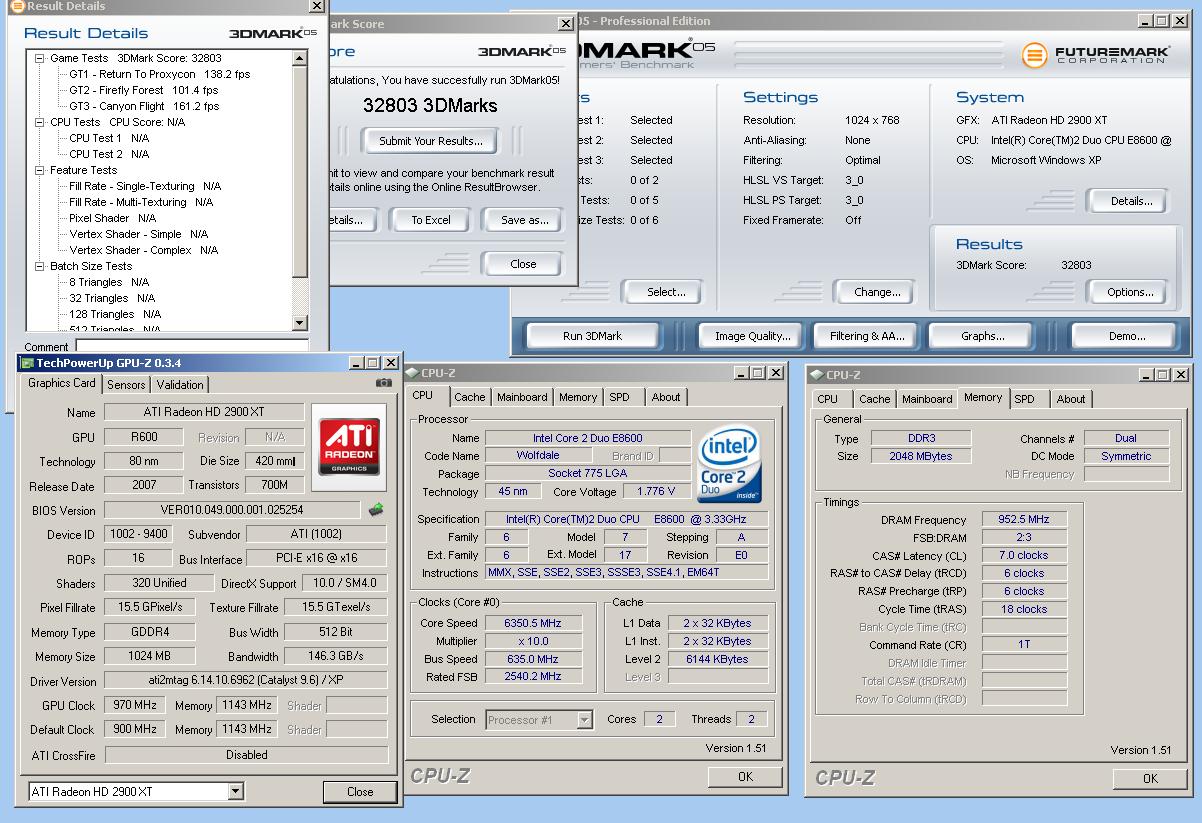Switch to the Validation tab in GPU-Z
Image resolution: width=1202 pixels, height=823 pixels.
point(180,385)
